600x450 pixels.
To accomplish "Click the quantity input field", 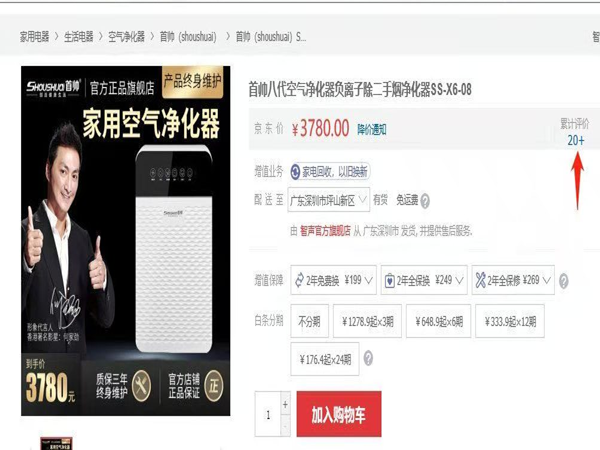I will coord(268,414).
